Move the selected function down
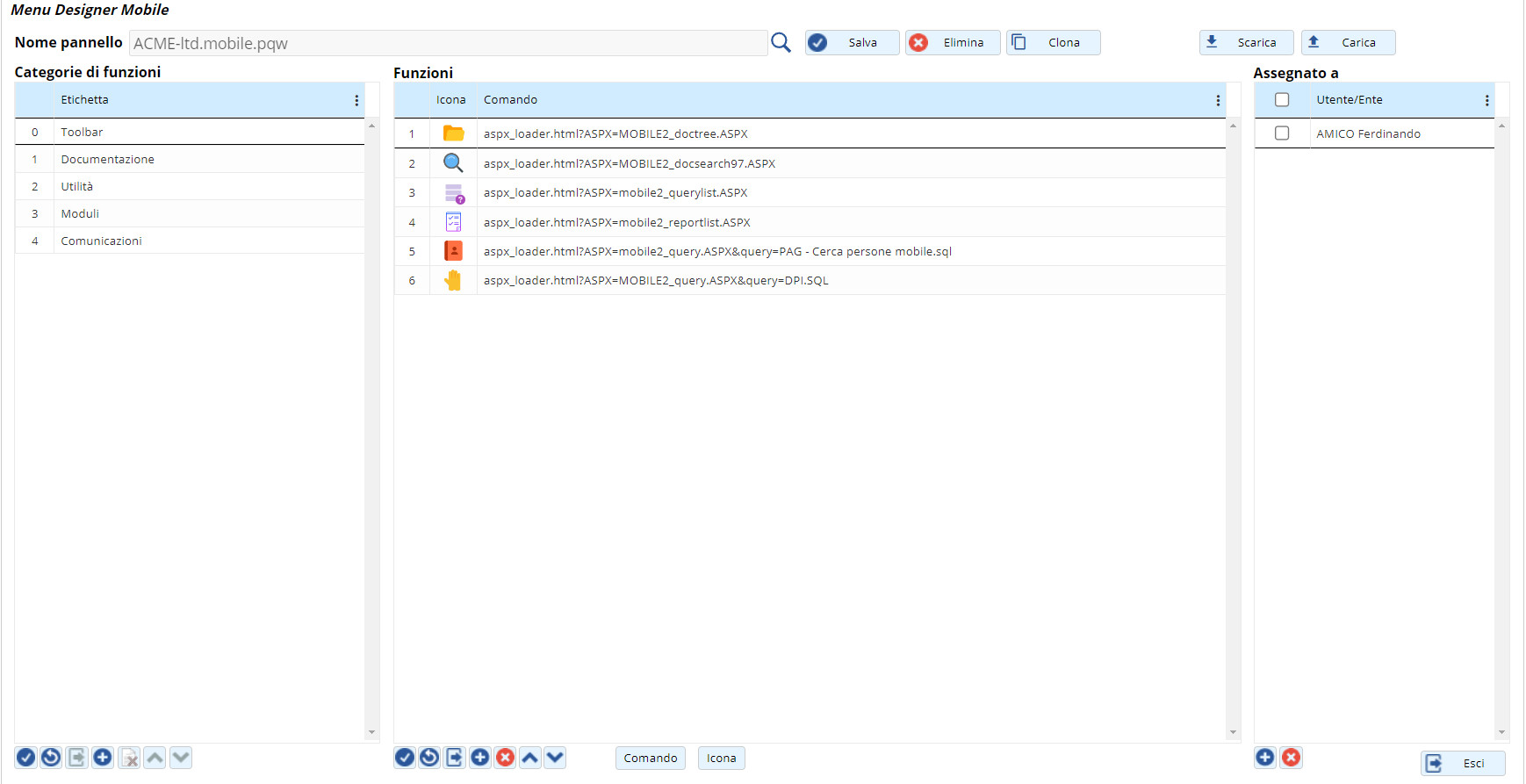 click(x=555, y=758)
